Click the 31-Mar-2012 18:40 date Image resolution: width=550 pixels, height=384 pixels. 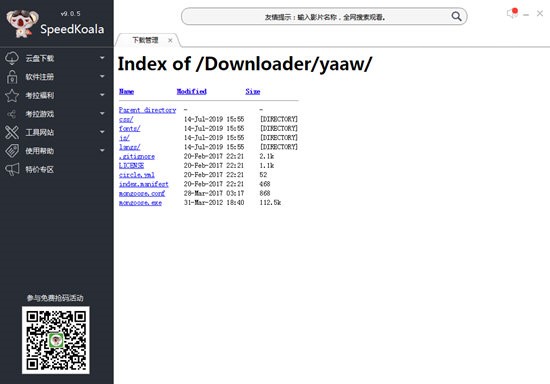(x=214, y=203)
